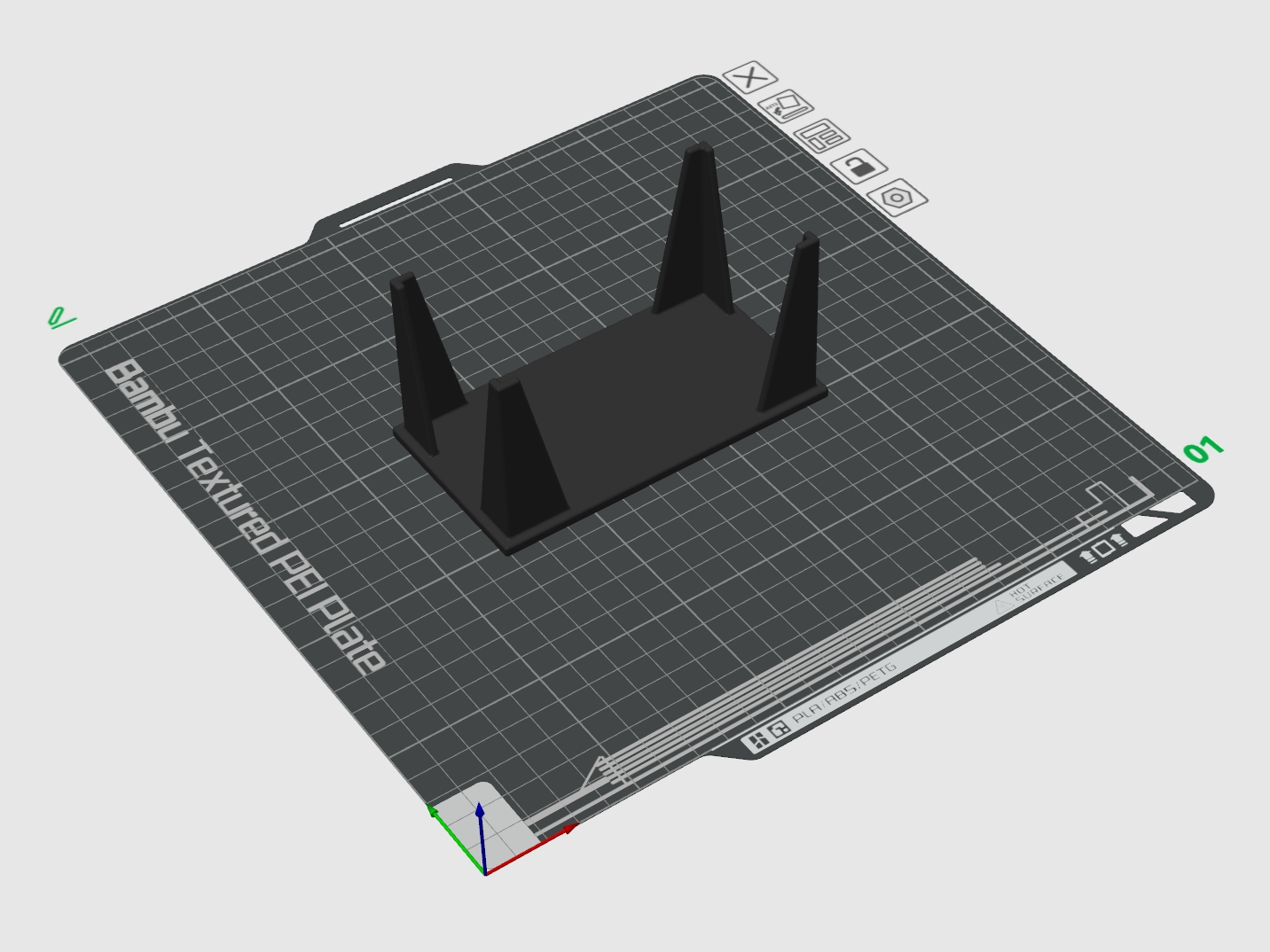The image size is (1270, 952).
Task: Click the Bambu Textured PEI Plate label
Action: pos(246,518)
